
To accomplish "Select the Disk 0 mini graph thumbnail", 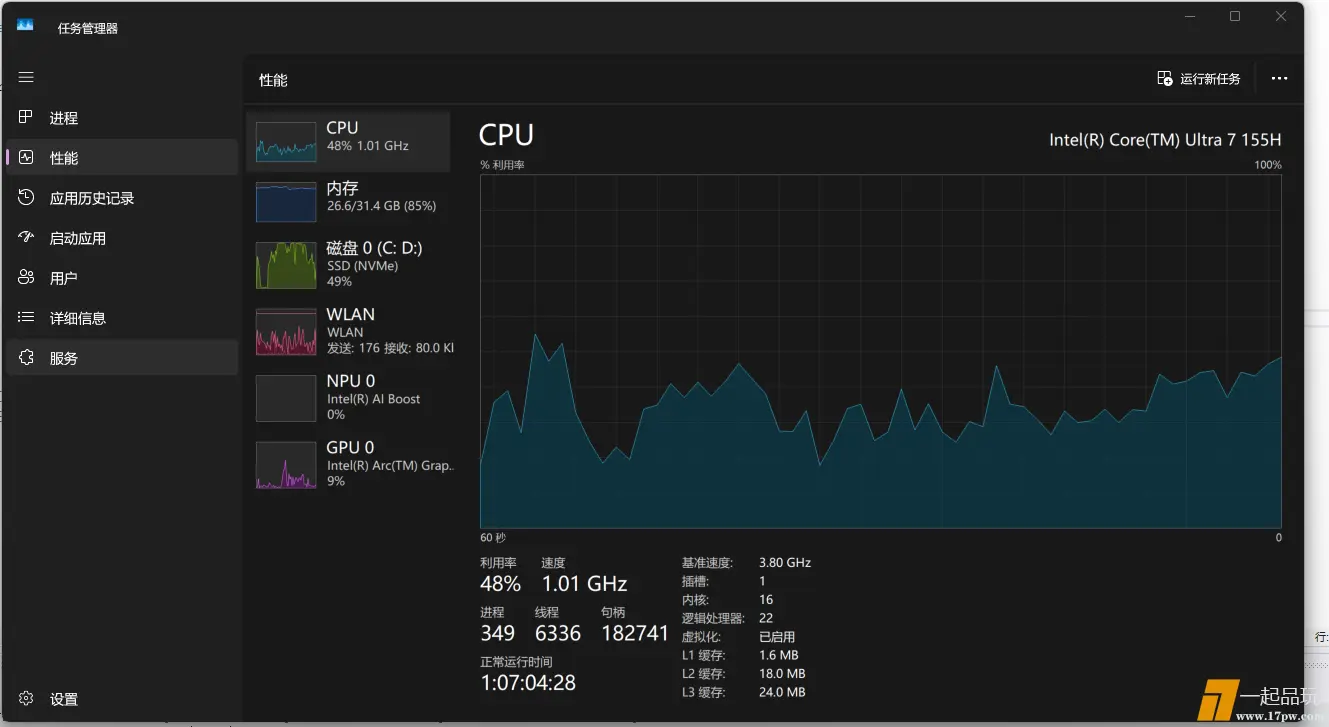I will (287, 265).
